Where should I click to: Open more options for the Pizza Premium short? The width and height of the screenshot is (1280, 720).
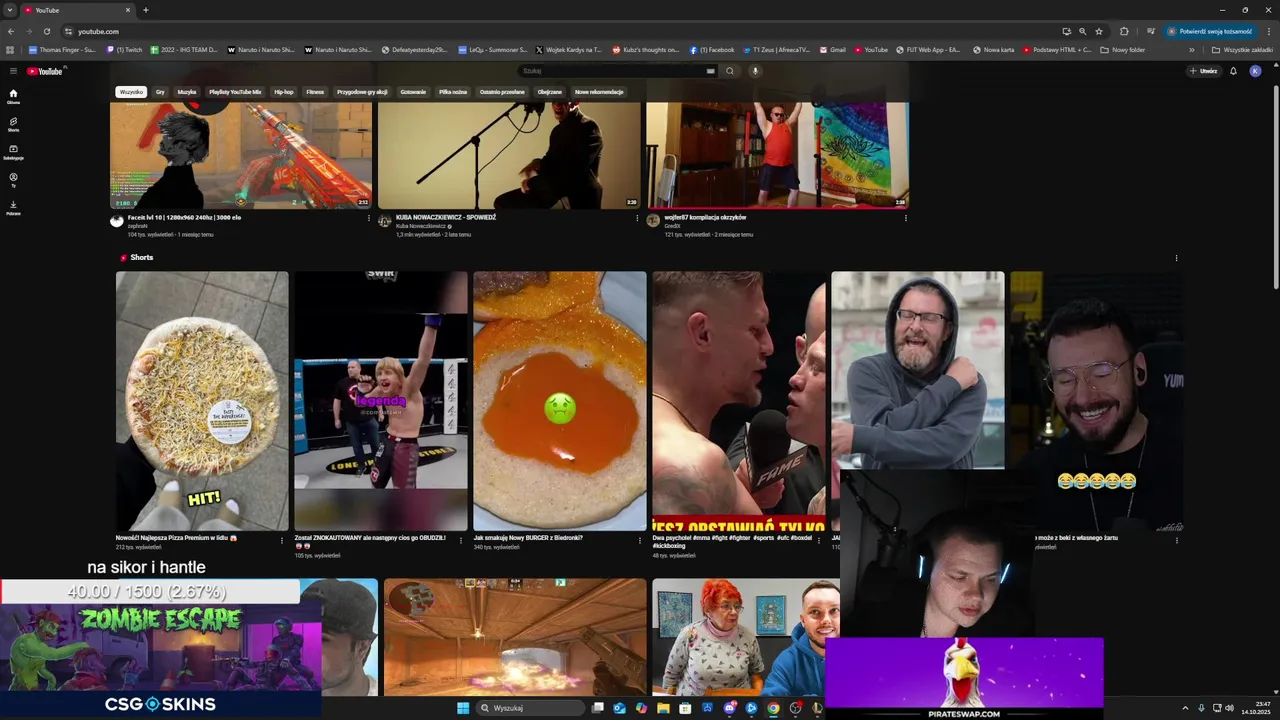(x=281, y=540)
